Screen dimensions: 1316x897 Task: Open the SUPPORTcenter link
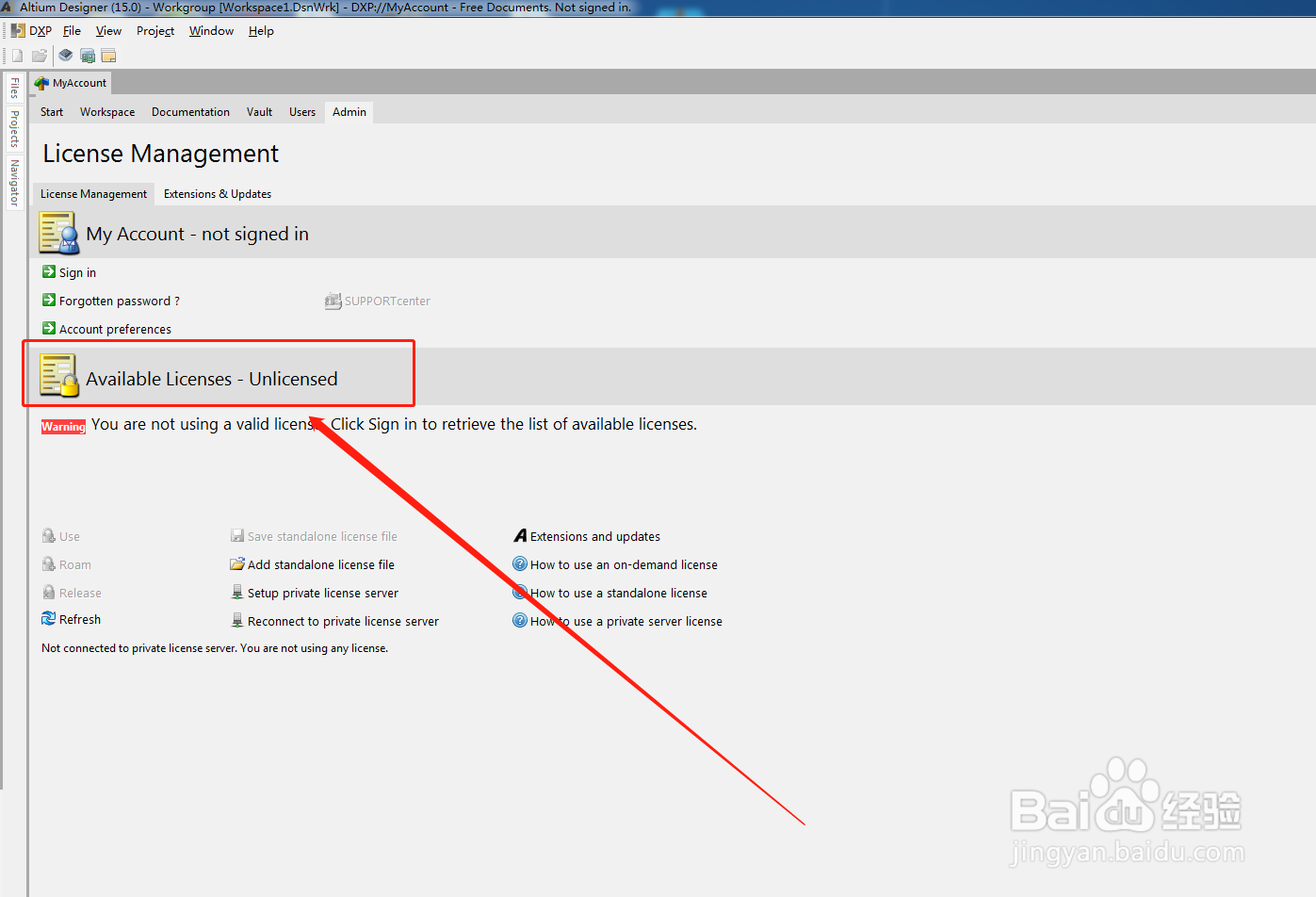[x=387, y=302]
